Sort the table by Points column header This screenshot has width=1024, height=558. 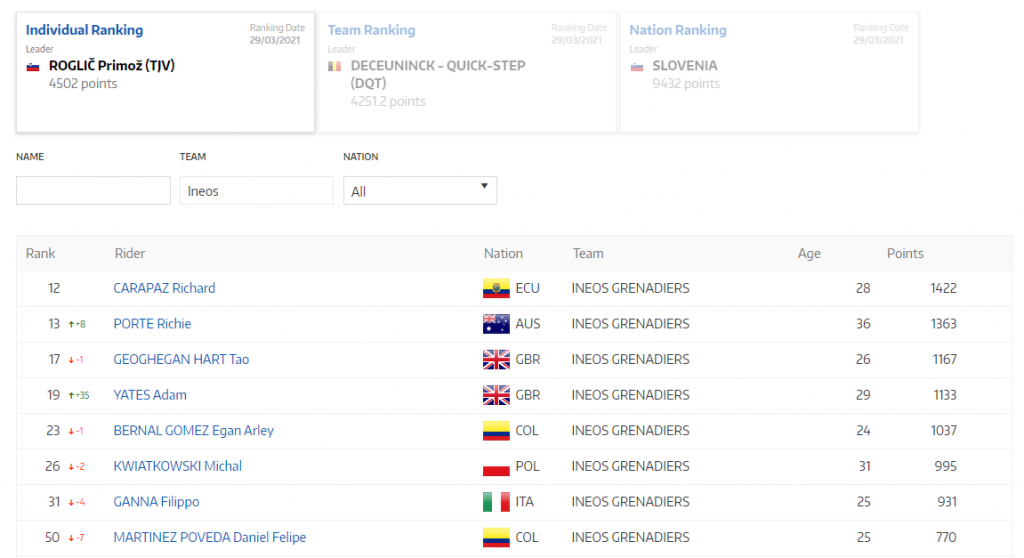(x=905, y=254)
